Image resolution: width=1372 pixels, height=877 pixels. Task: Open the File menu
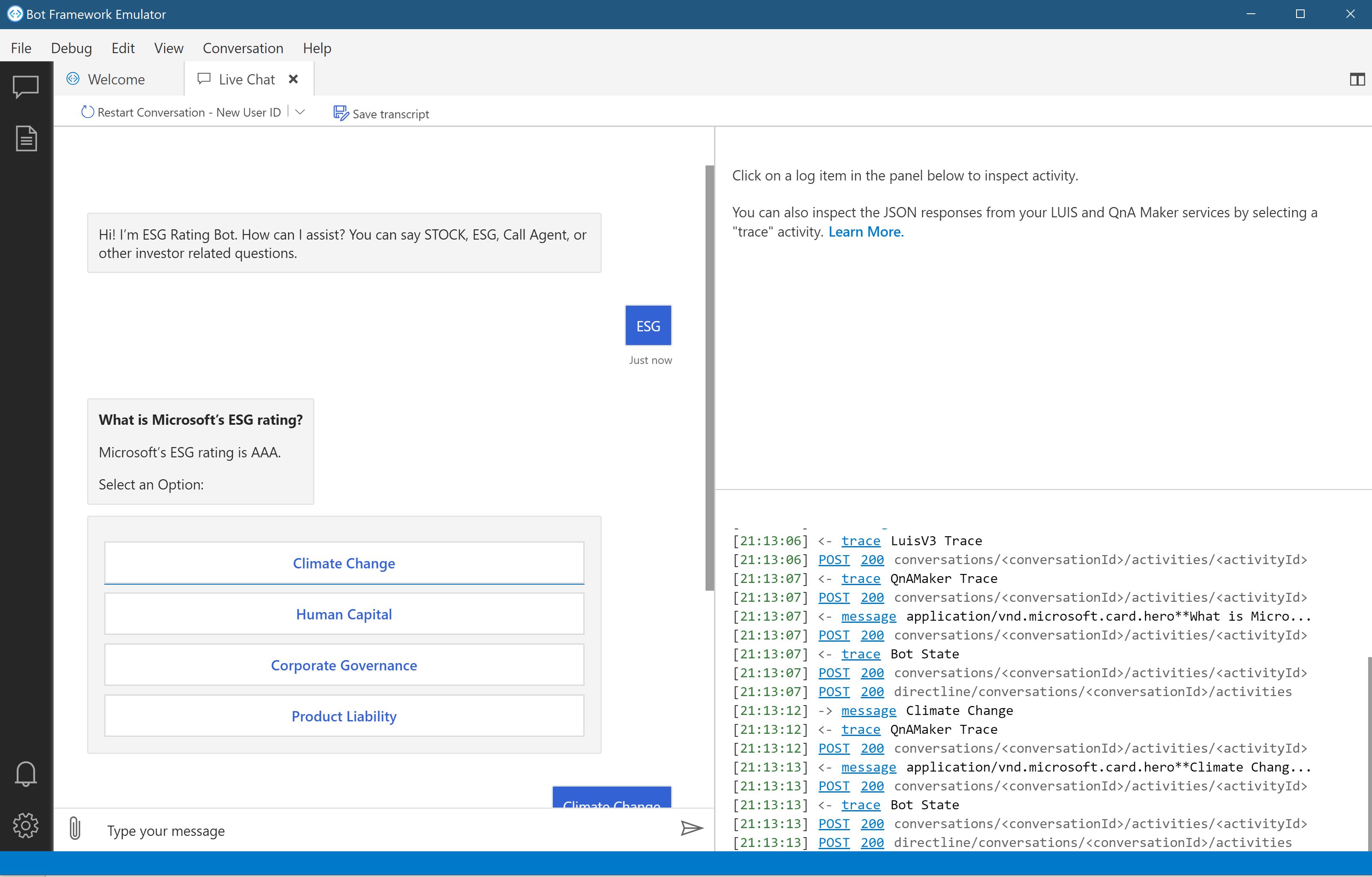click(21, 48)
